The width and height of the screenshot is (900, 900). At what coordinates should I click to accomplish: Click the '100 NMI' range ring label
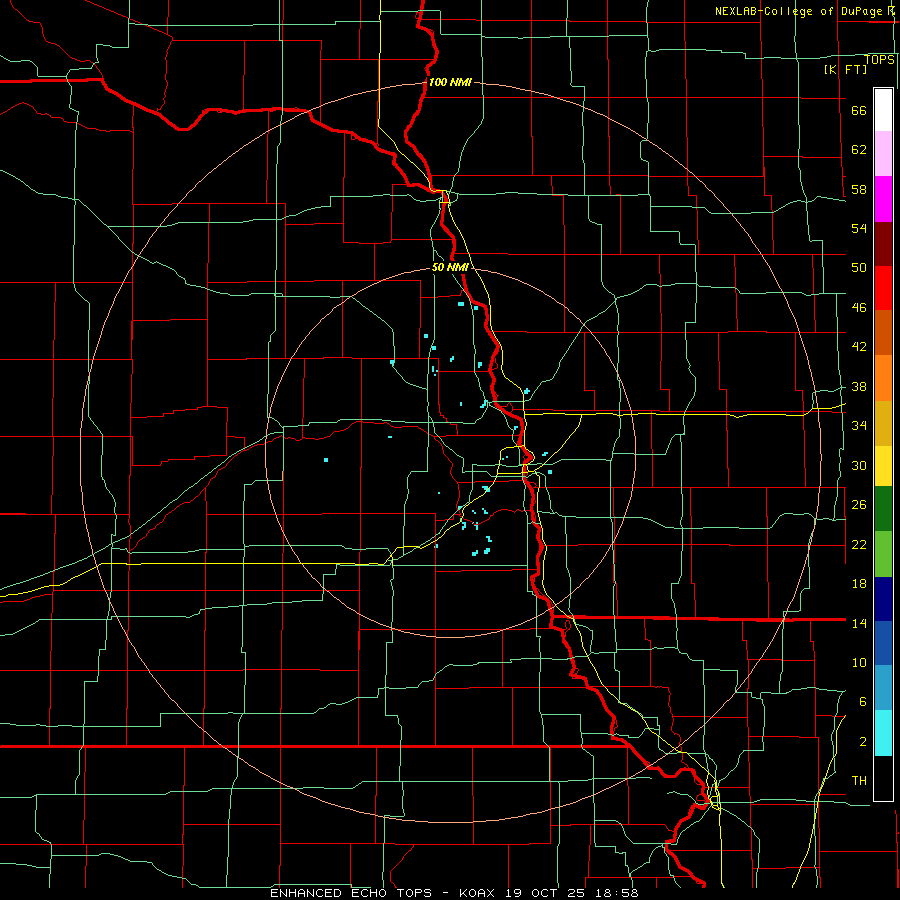tap(450, 82)
